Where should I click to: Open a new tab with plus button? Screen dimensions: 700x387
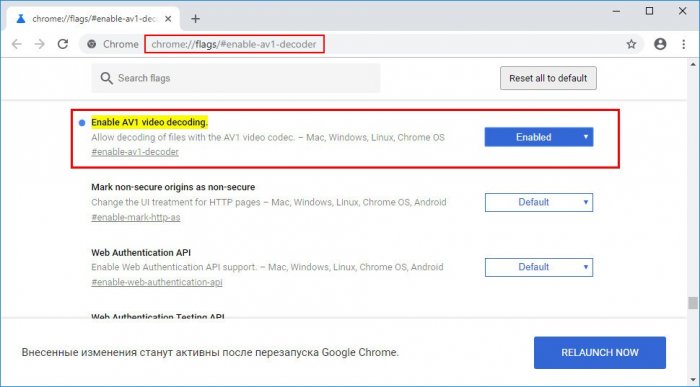[x=195, y=19]
